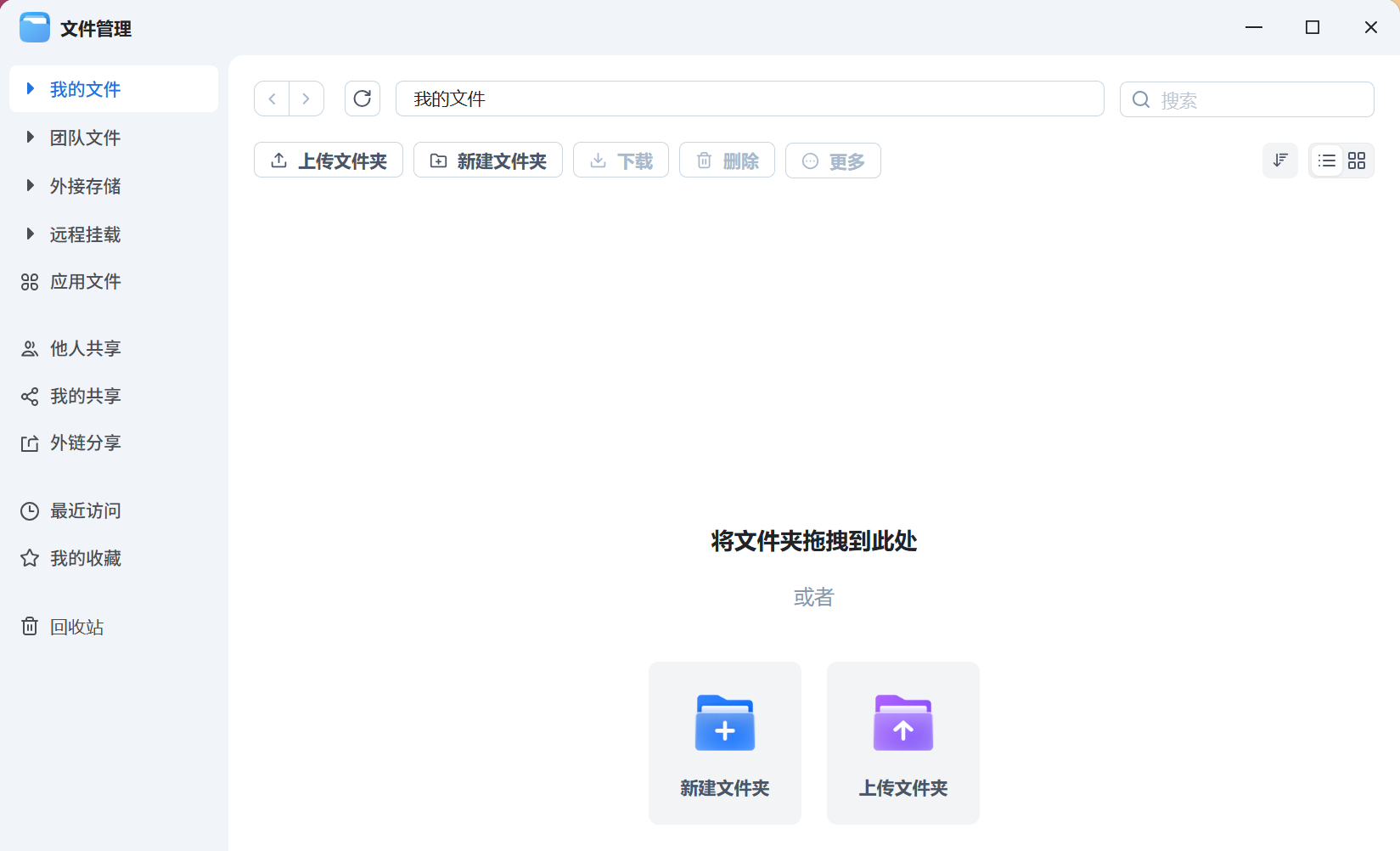
Task: Select 我的共享 in the sidebar
Action: [84, 396]
